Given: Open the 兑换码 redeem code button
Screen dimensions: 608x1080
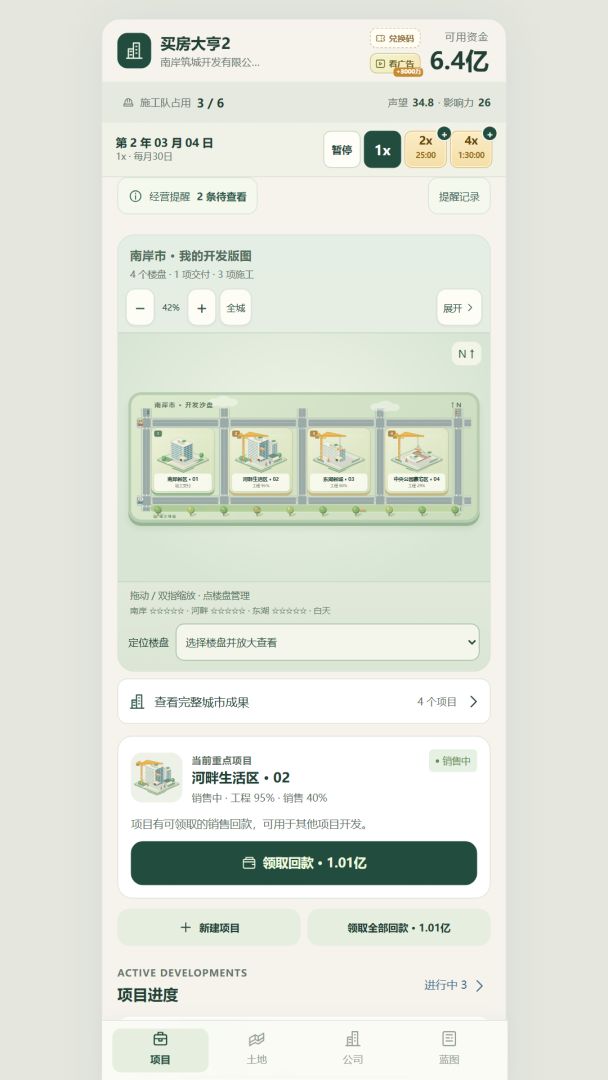Looking at the screenshot, I should click(x=395, y=39).
